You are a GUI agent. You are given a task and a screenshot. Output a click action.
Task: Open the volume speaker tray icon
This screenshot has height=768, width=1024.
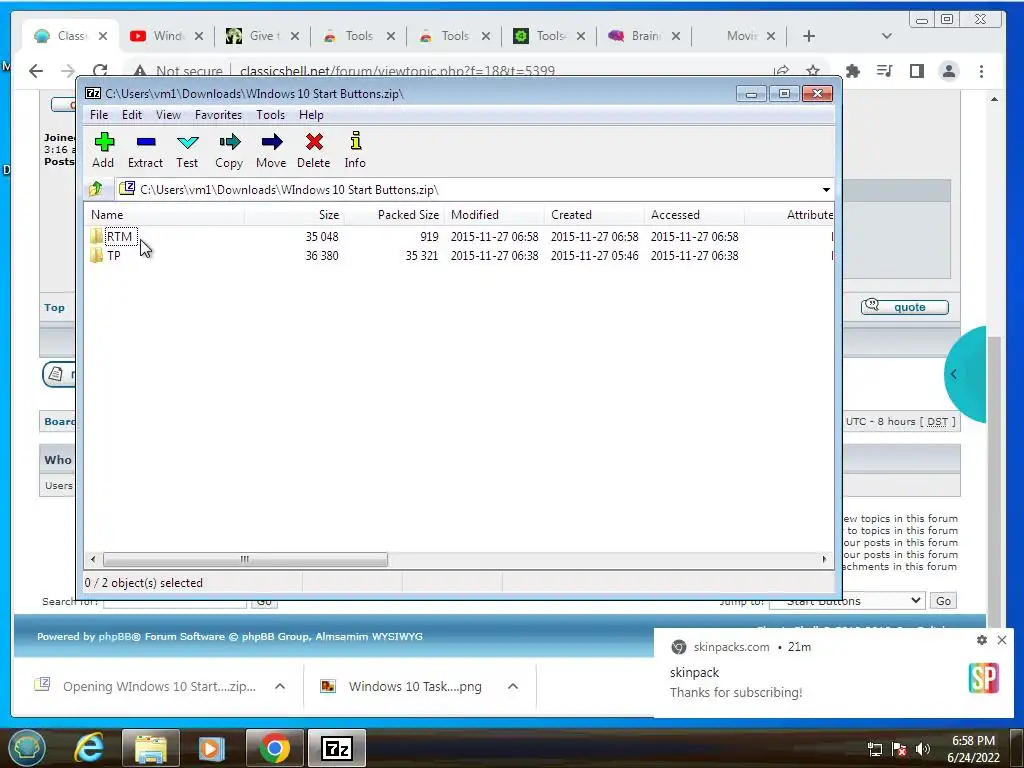point(922,749)
